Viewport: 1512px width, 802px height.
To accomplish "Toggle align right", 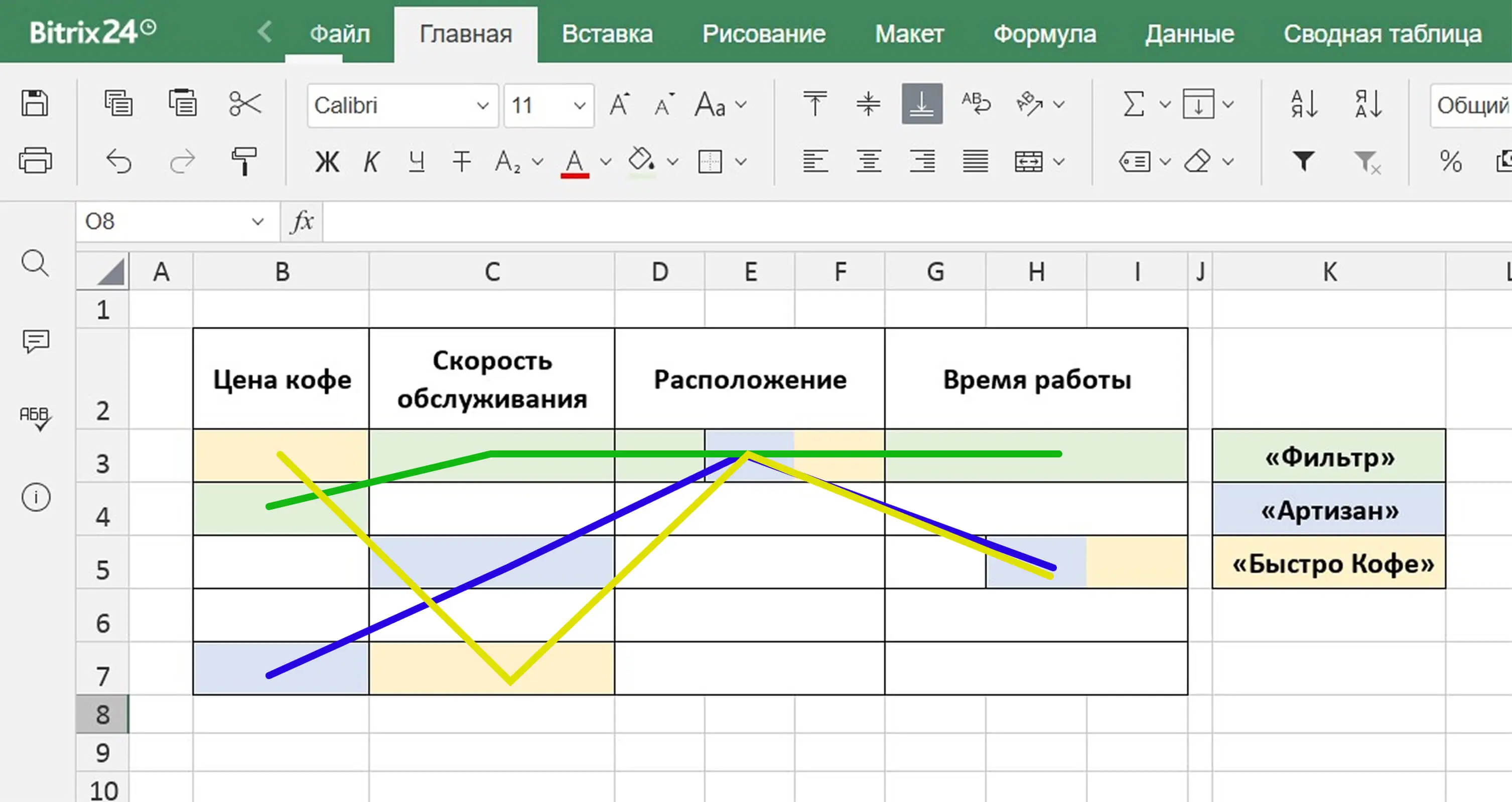I will tap(922, 161).
